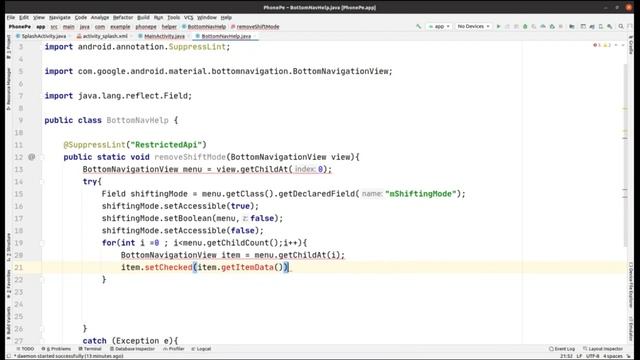Collapse the method fold marker on line 12
Viewport: 640px width, 360px height.
[42, 157]
